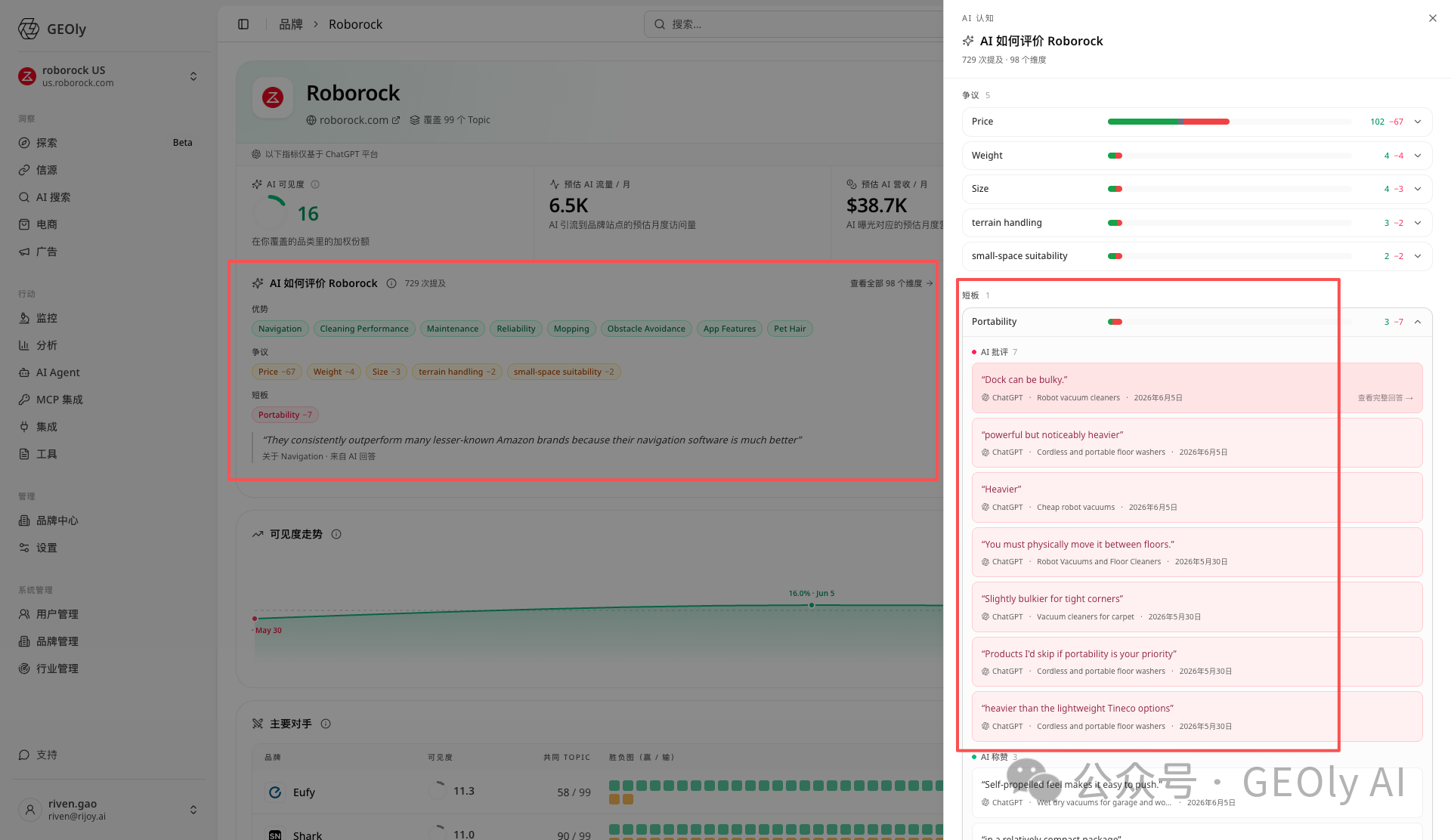Click the Eufy competitor row

pyautogui.click(x=598, y=792)
